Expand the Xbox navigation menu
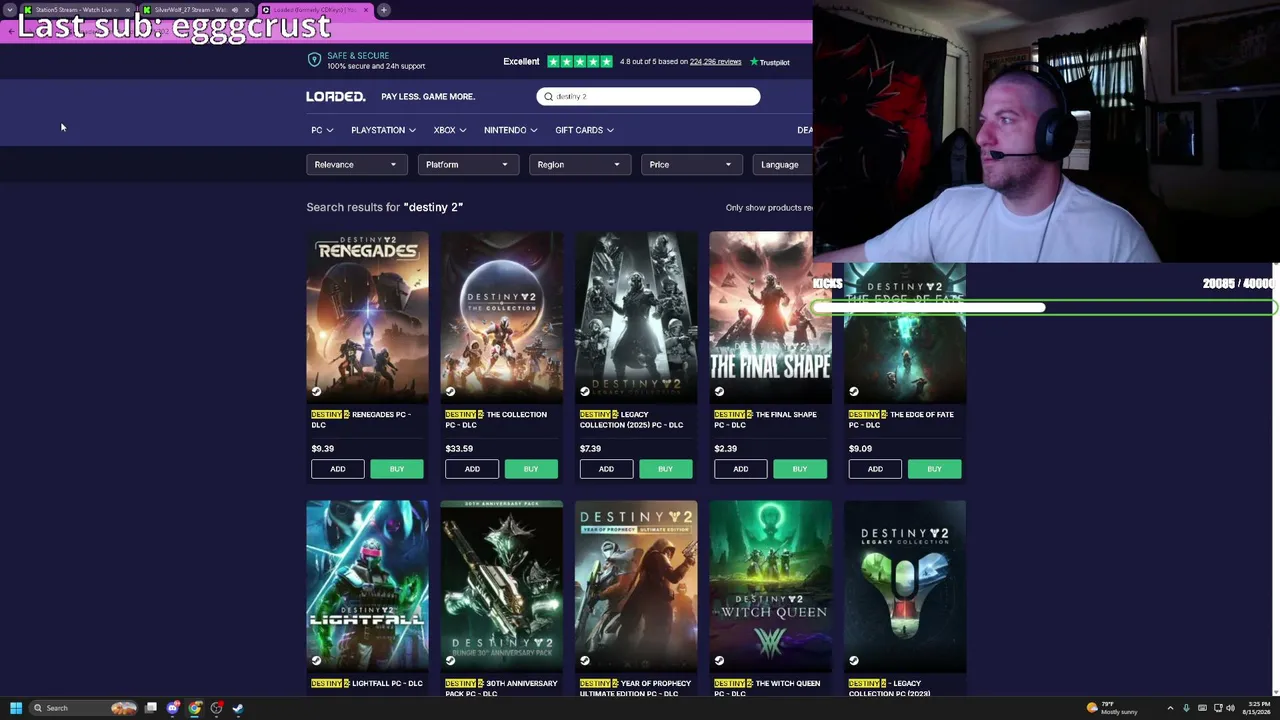1280x720 pixels. coord(450,130)
